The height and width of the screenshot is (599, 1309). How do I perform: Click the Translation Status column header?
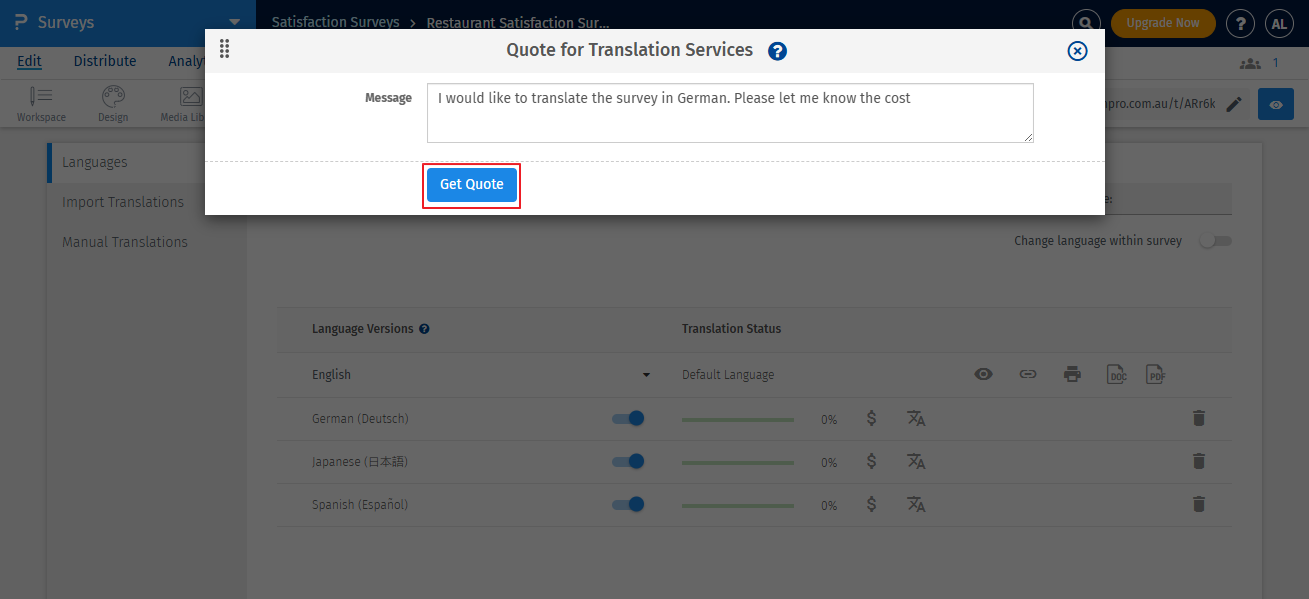[732, 329]
